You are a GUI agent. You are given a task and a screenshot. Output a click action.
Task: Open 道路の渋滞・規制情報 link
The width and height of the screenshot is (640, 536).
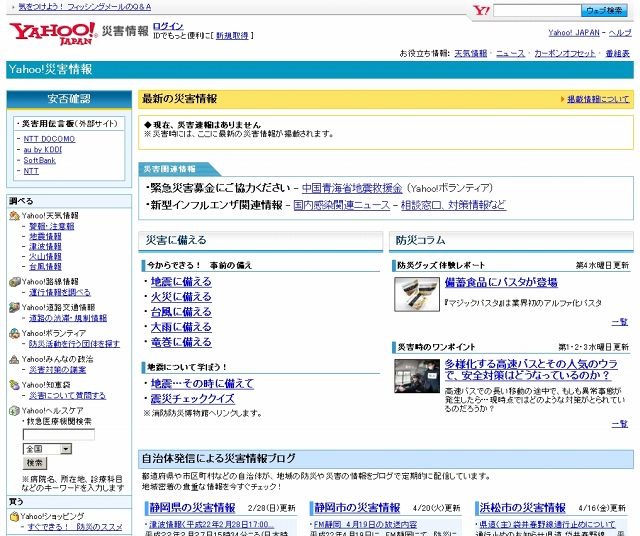pyautogui.click(x=68, y=318)
